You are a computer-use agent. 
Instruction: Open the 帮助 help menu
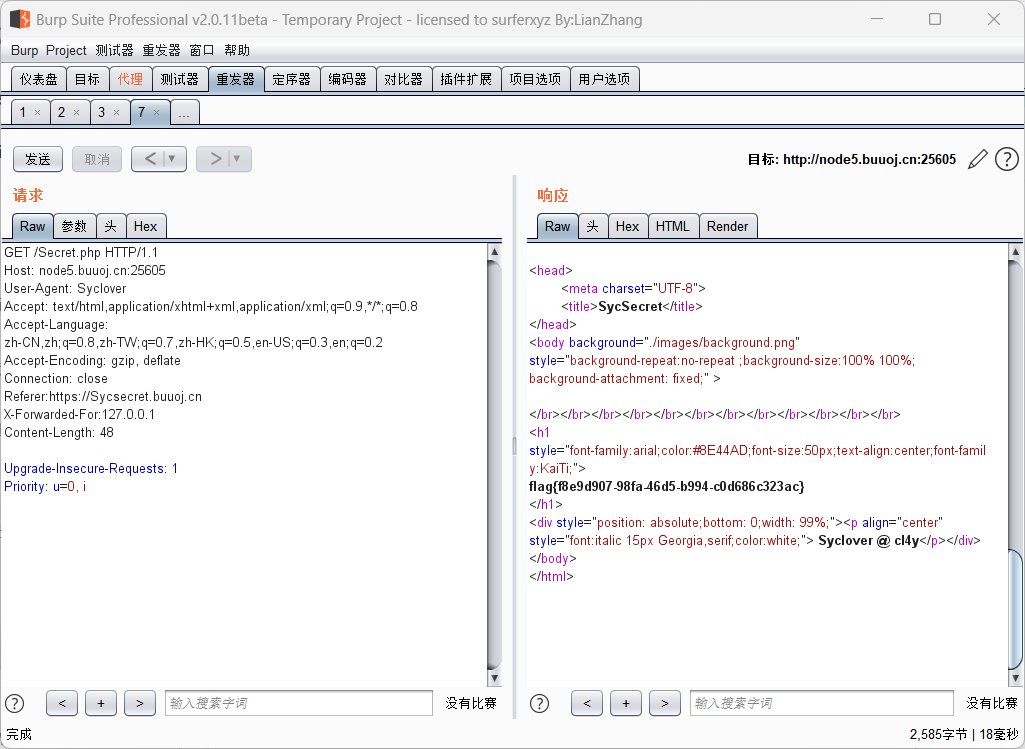tap(237, 50)
